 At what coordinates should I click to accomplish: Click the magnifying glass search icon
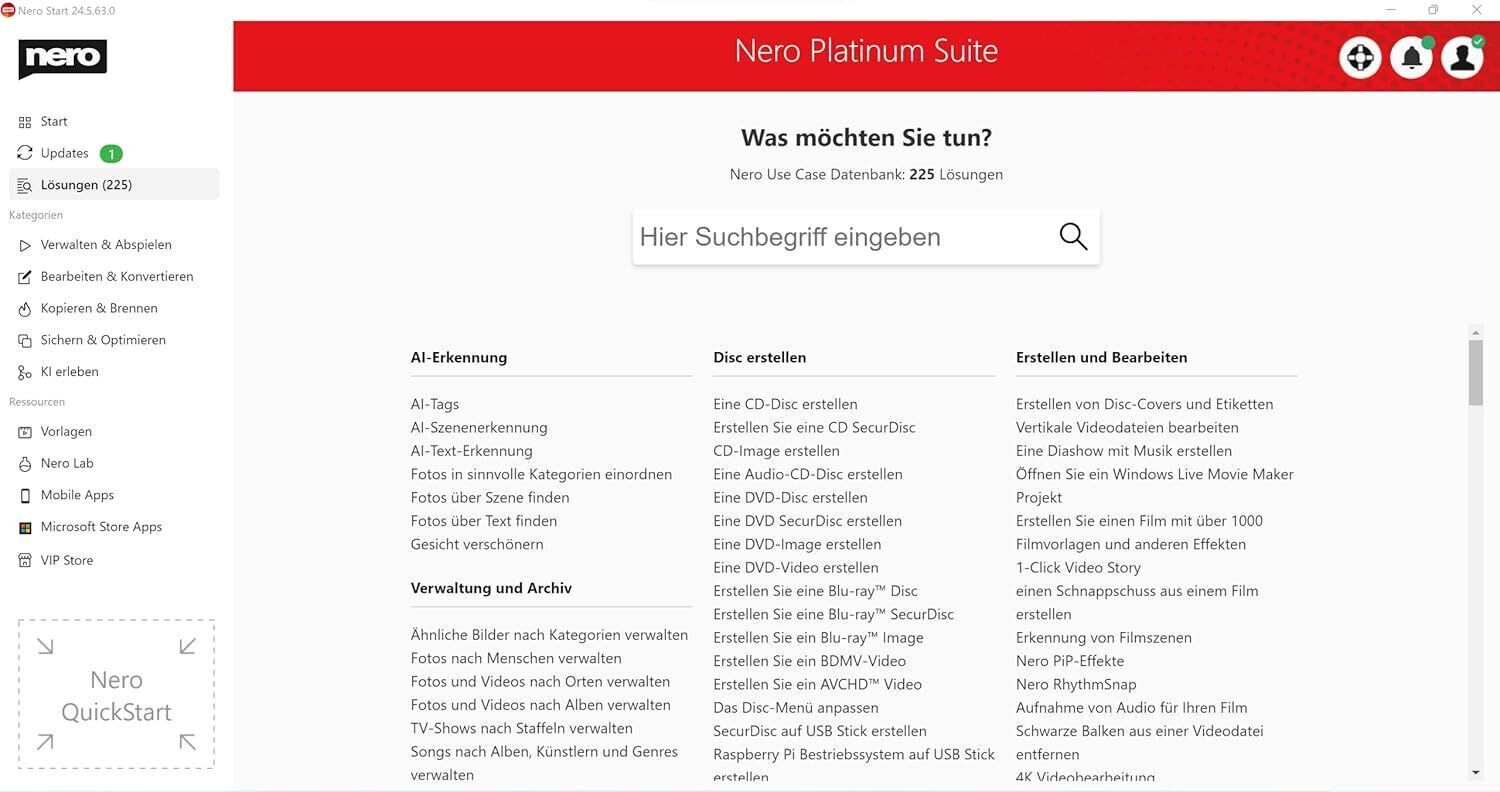coord(1073,237)
